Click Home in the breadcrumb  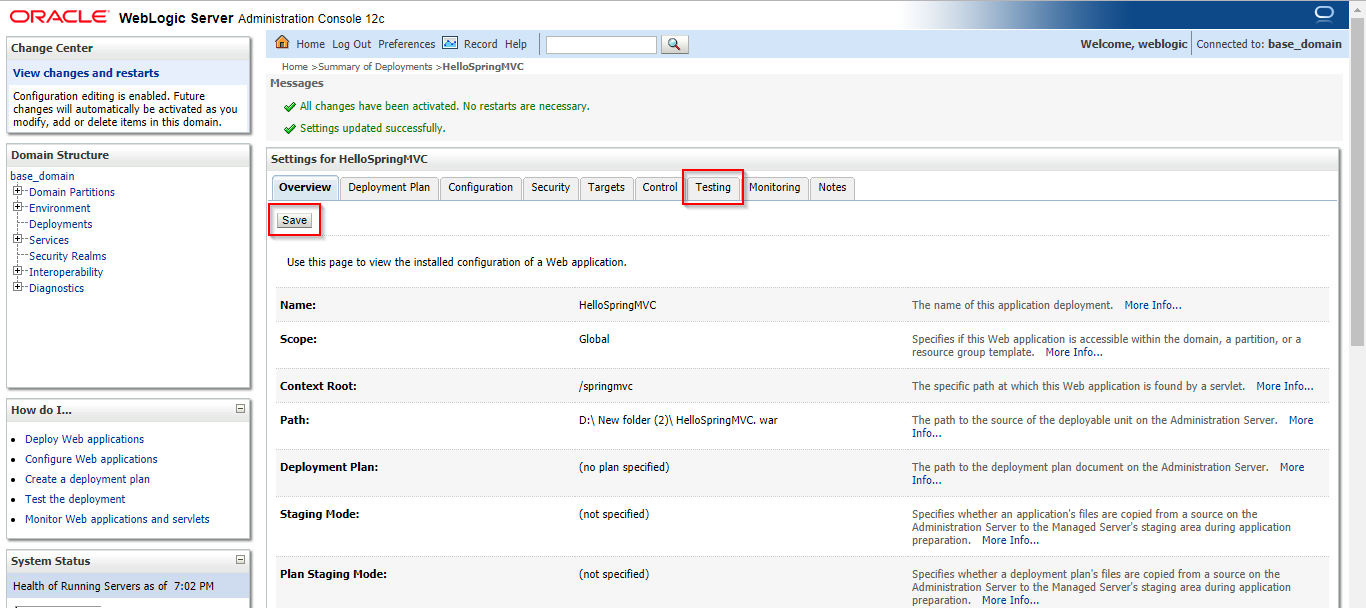coord(295,67)
